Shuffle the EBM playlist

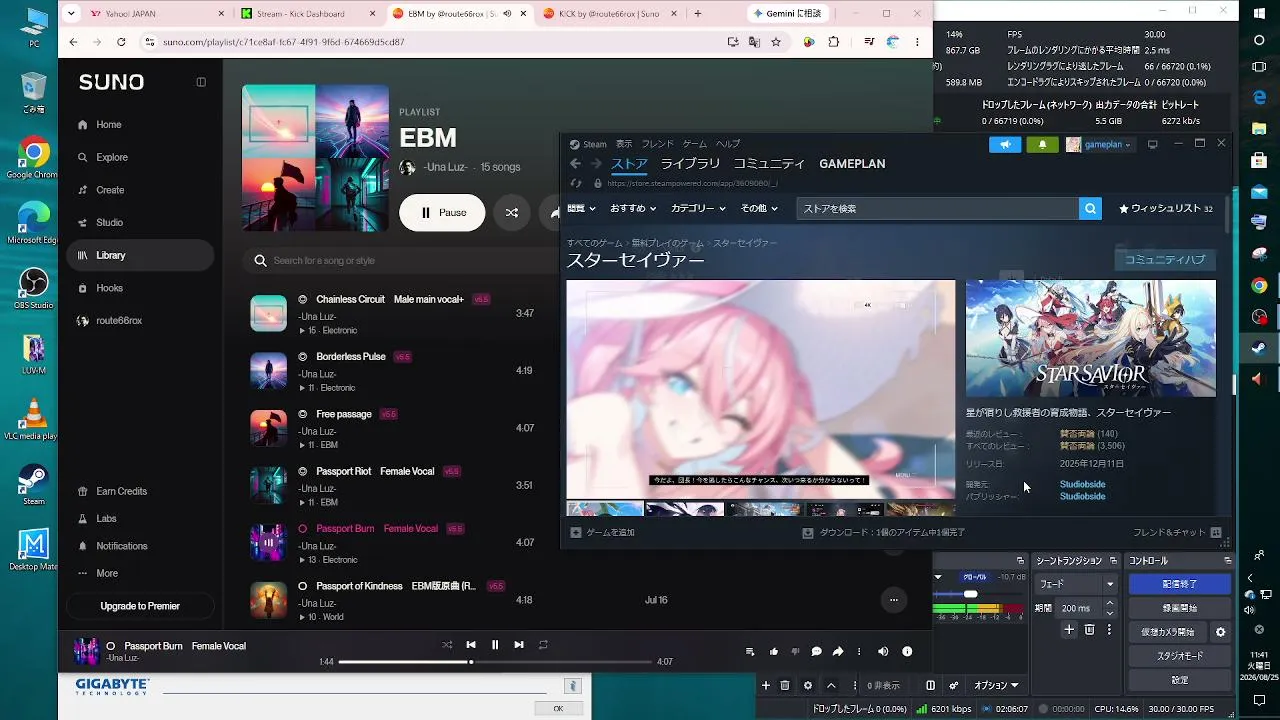511,213
